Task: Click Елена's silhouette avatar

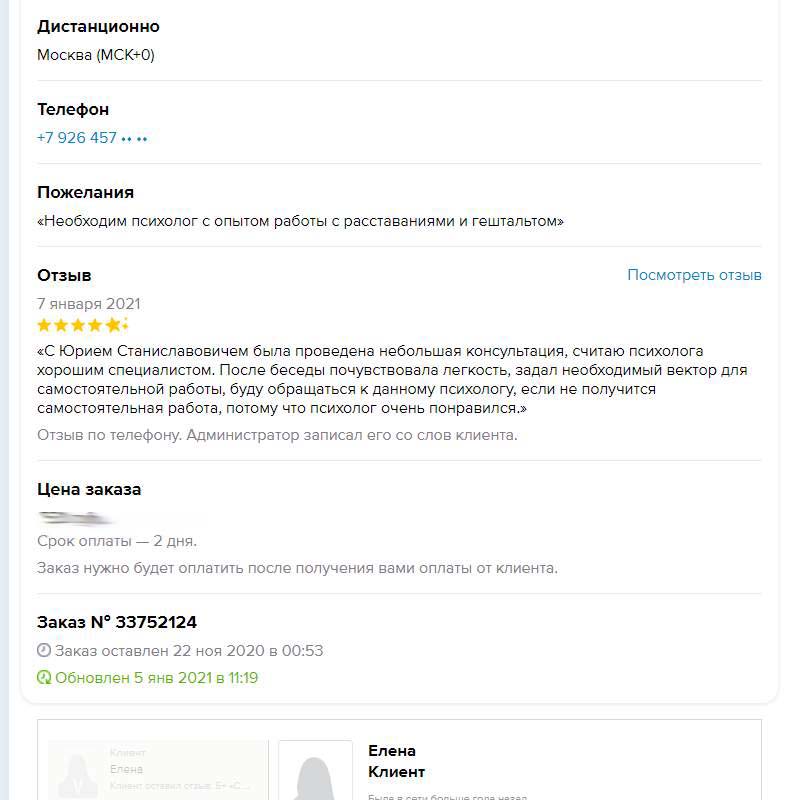Action: [315, 772]
